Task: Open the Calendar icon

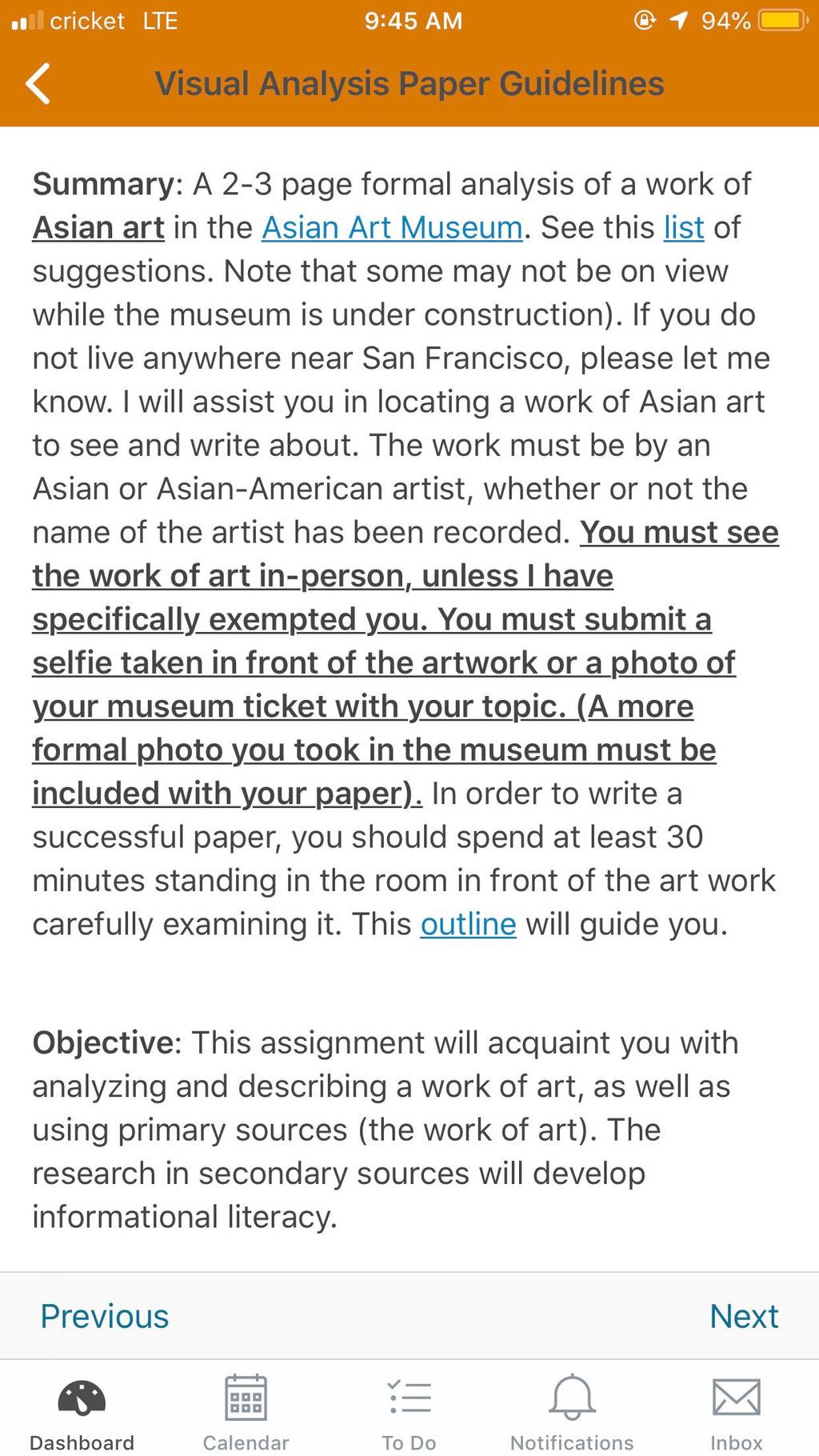Action: pyautogui.click(x=246, y=1397)
